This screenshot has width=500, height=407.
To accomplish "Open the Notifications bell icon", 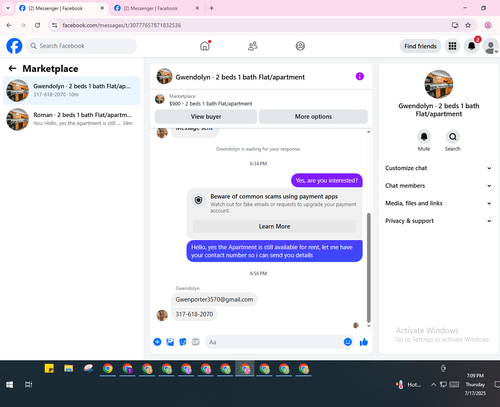I will tap(471, 46).
